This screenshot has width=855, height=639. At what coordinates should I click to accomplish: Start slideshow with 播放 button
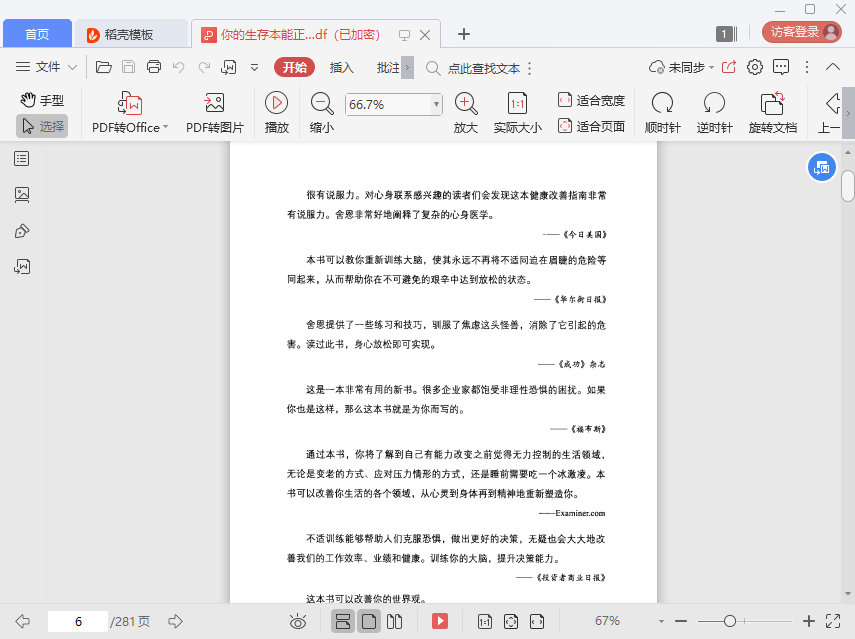tap(276, 113)
